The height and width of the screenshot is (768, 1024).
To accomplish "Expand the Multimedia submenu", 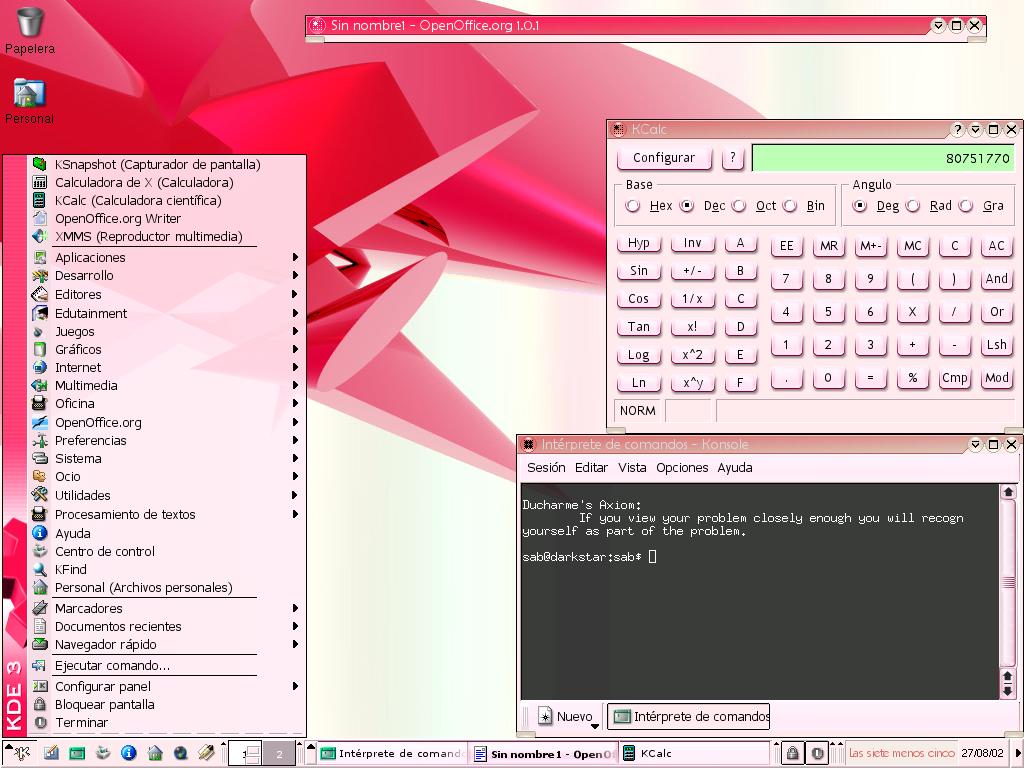I will tap(167, 385).
